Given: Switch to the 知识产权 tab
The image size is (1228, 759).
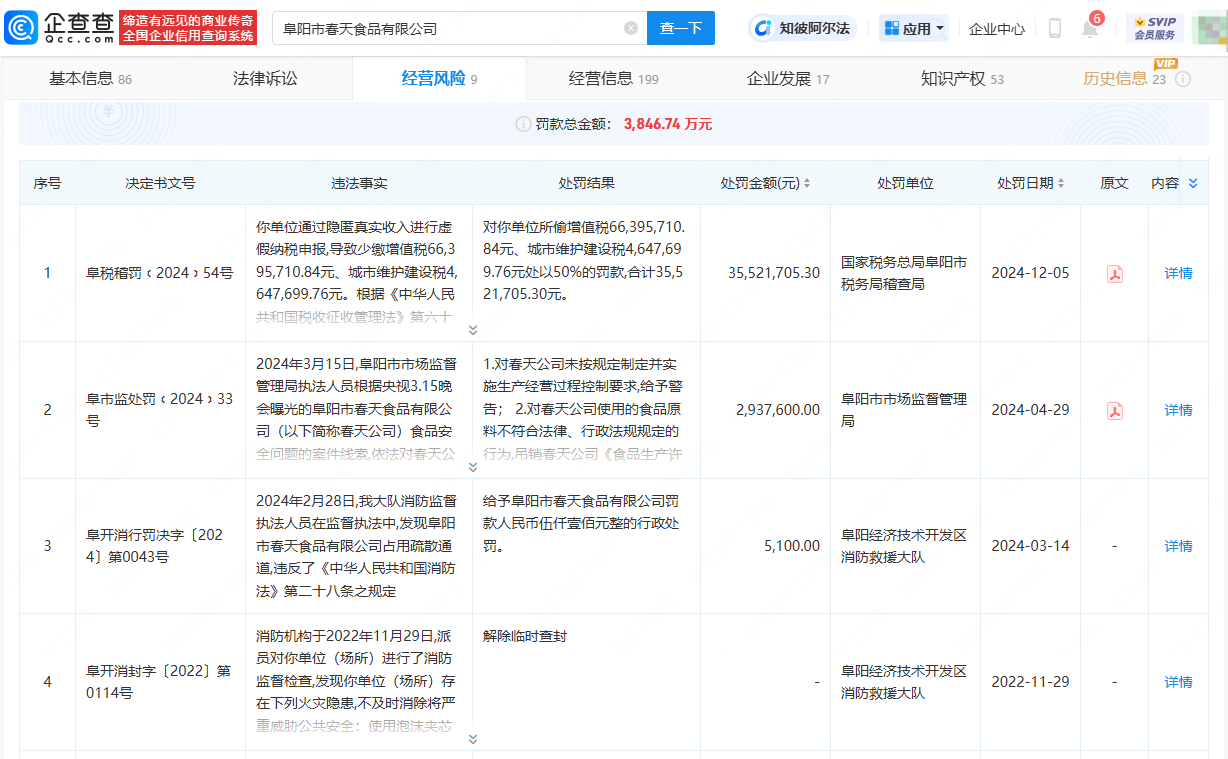Looking at the screenshot, I should [x=962, y=79].
